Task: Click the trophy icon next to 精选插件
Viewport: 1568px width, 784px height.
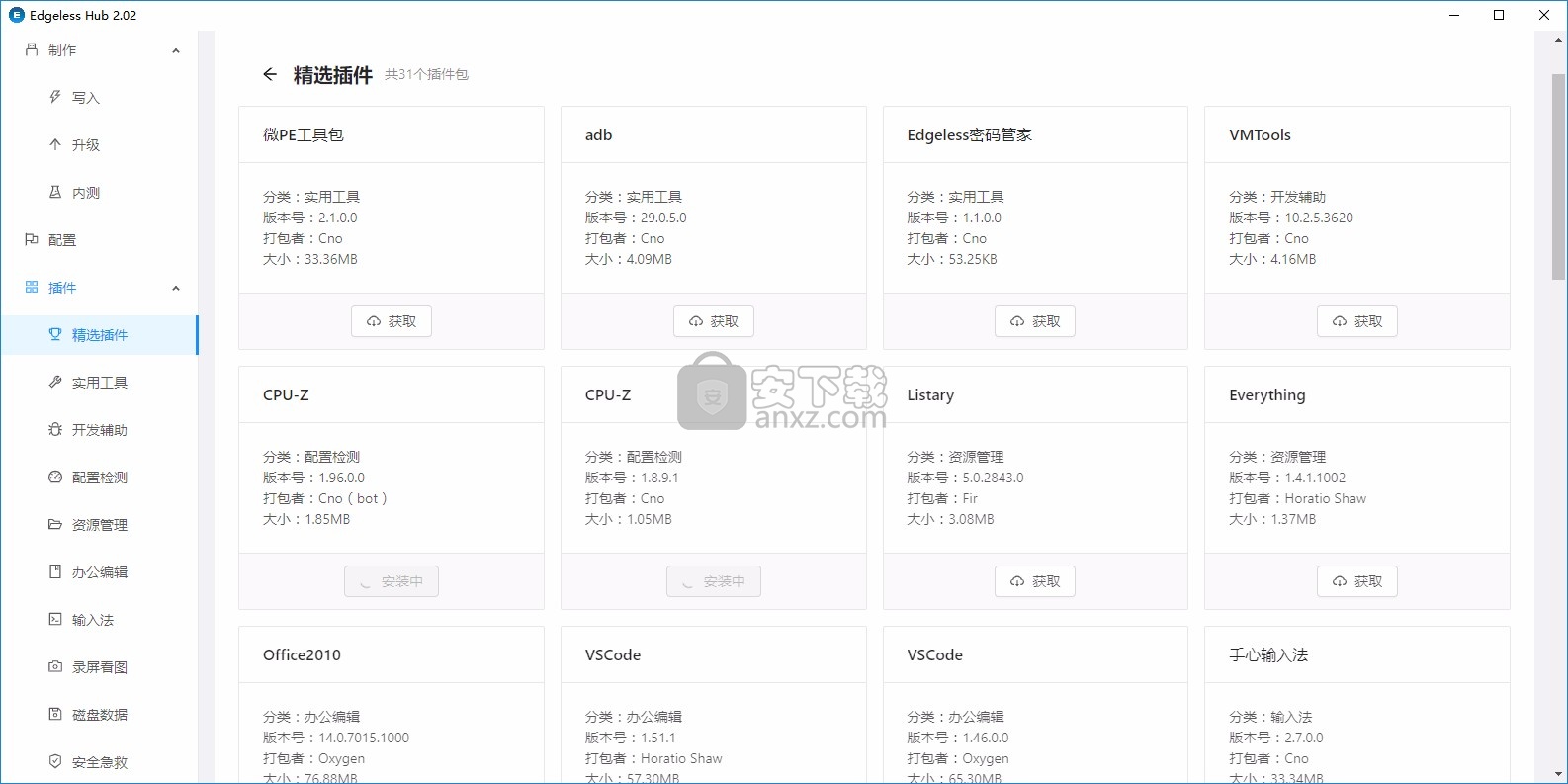Action: (55, 334)
